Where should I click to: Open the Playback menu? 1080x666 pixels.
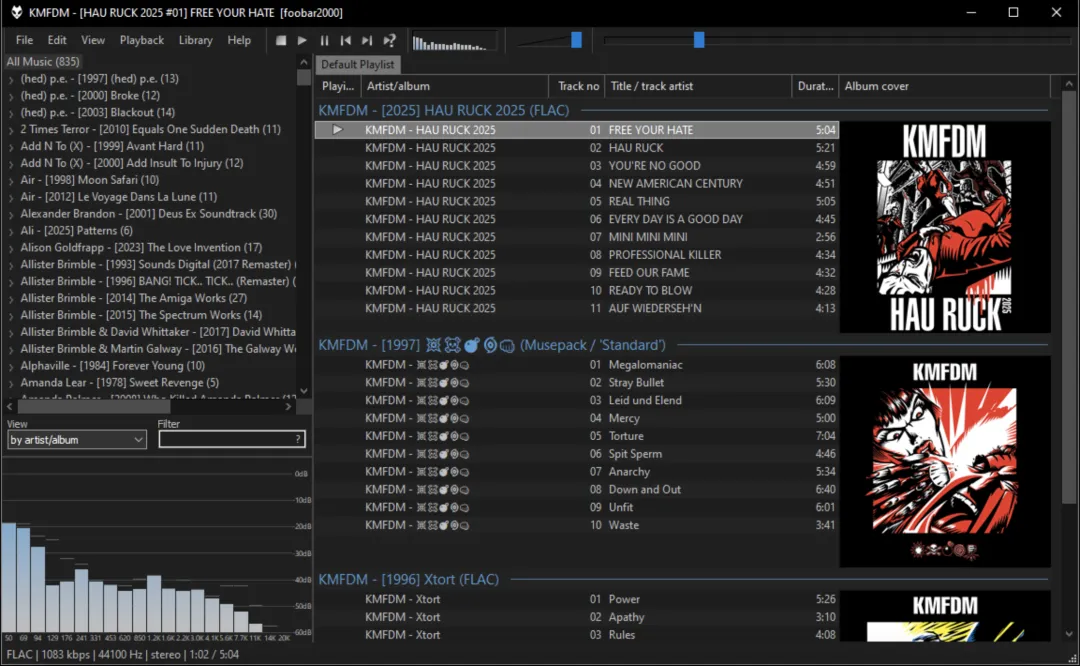141,40
